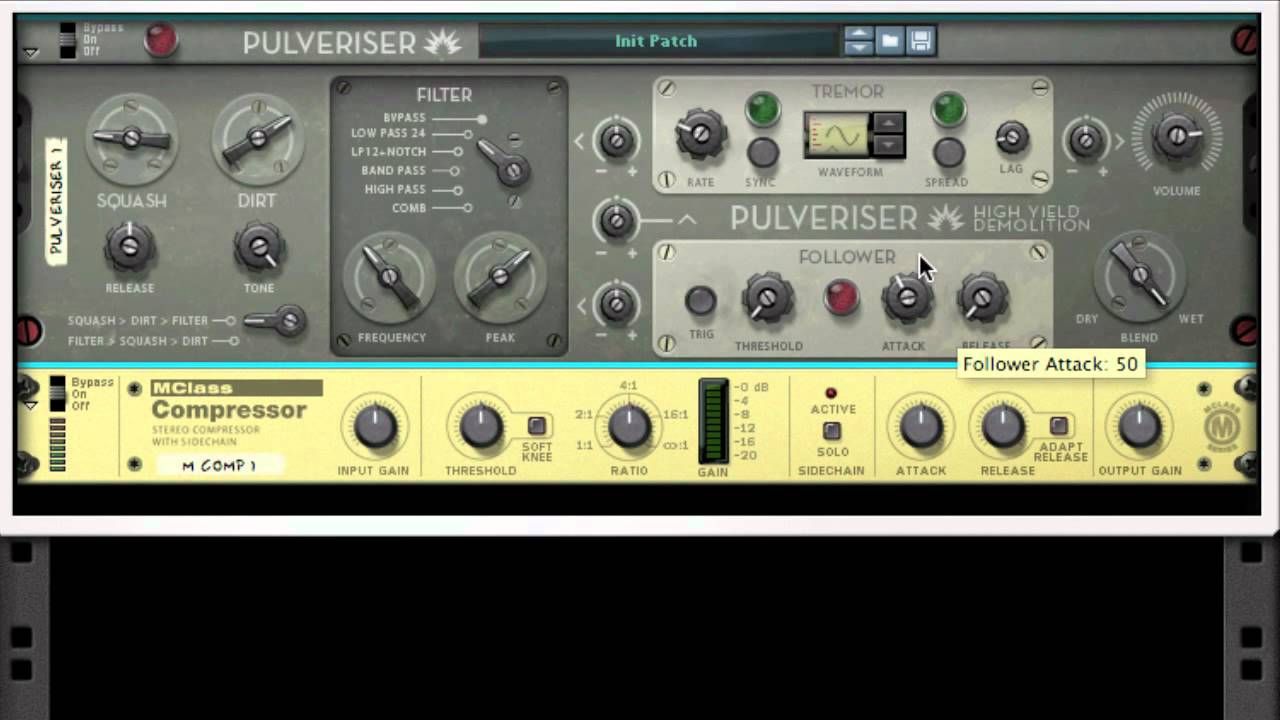
Task: Click the compressor Input Gain knob
Action: [x=374, y=428]
